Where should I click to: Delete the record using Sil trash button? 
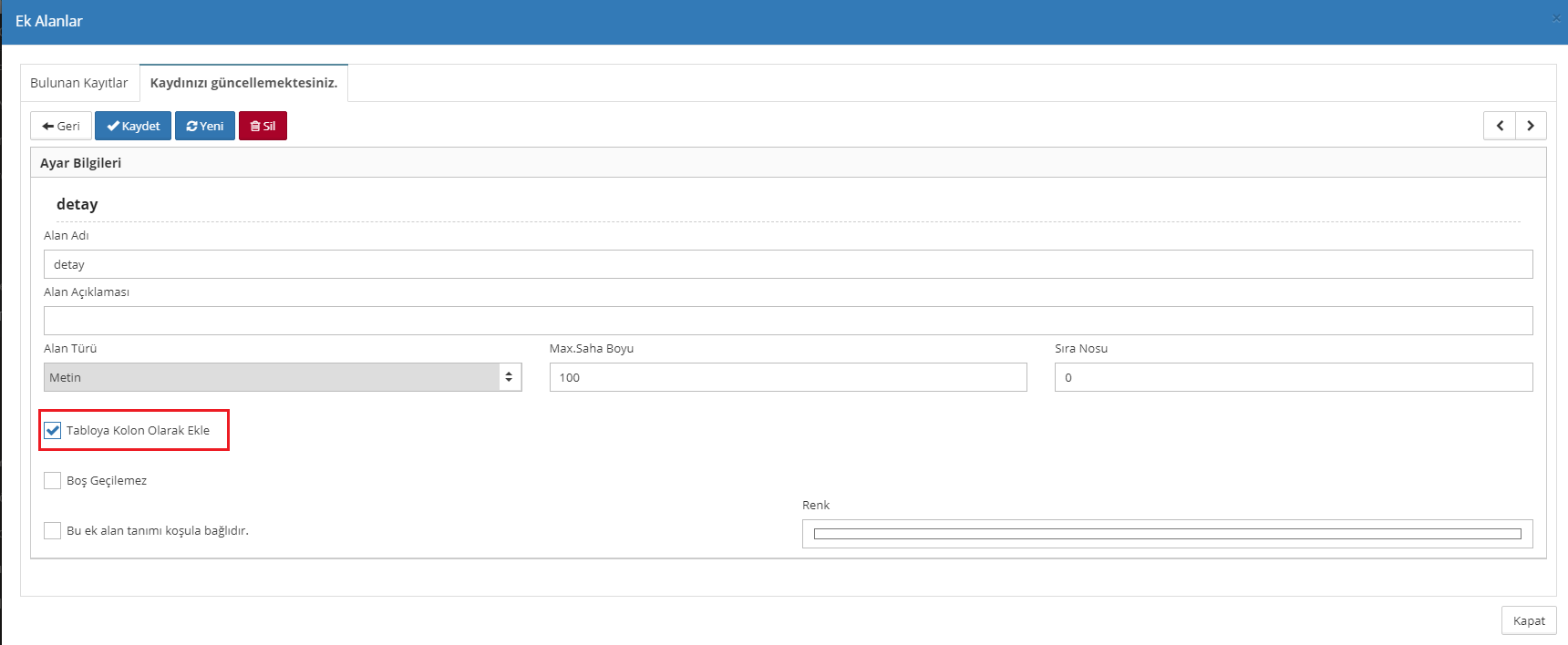point(263,126)
